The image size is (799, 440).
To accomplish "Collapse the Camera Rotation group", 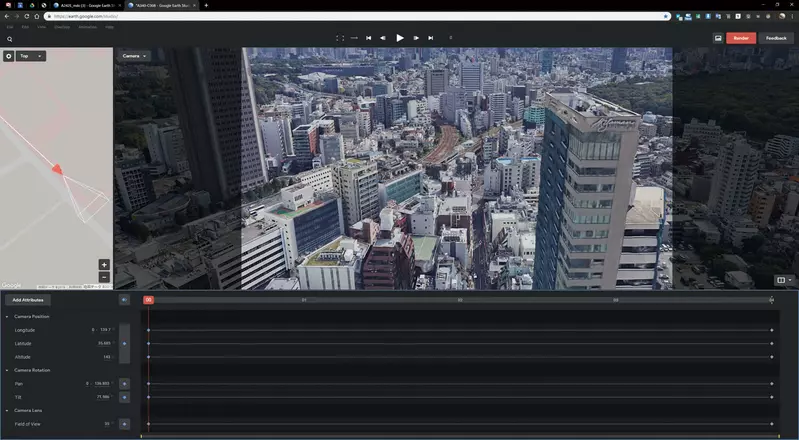I will (x=7, y=370).
